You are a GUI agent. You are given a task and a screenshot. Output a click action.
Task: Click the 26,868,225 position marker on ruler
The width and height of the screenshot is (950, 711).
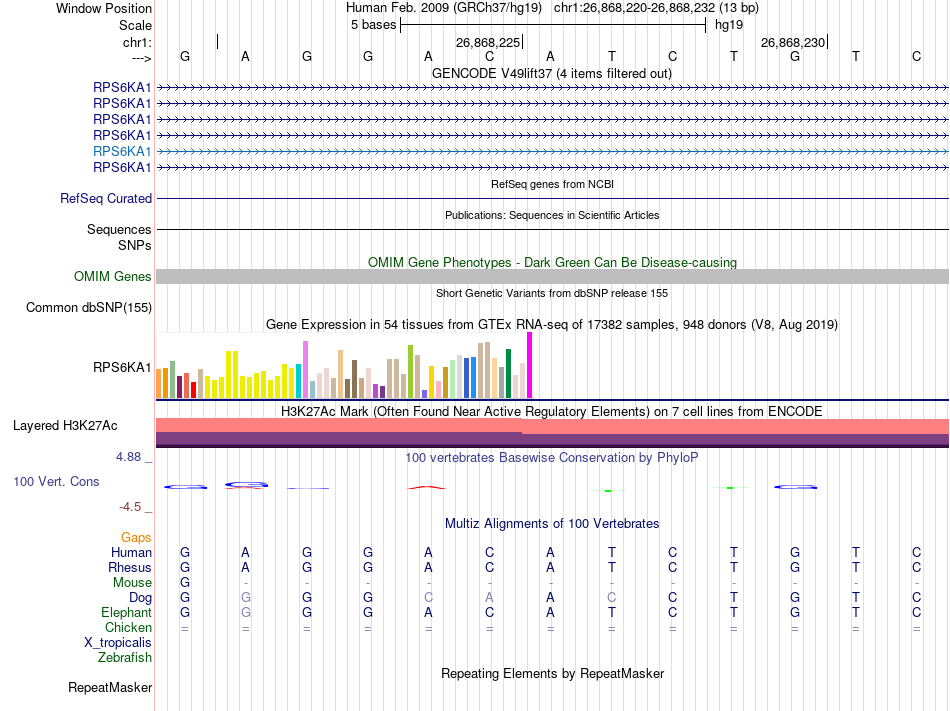pyautogui.click(x=488, y=43)
